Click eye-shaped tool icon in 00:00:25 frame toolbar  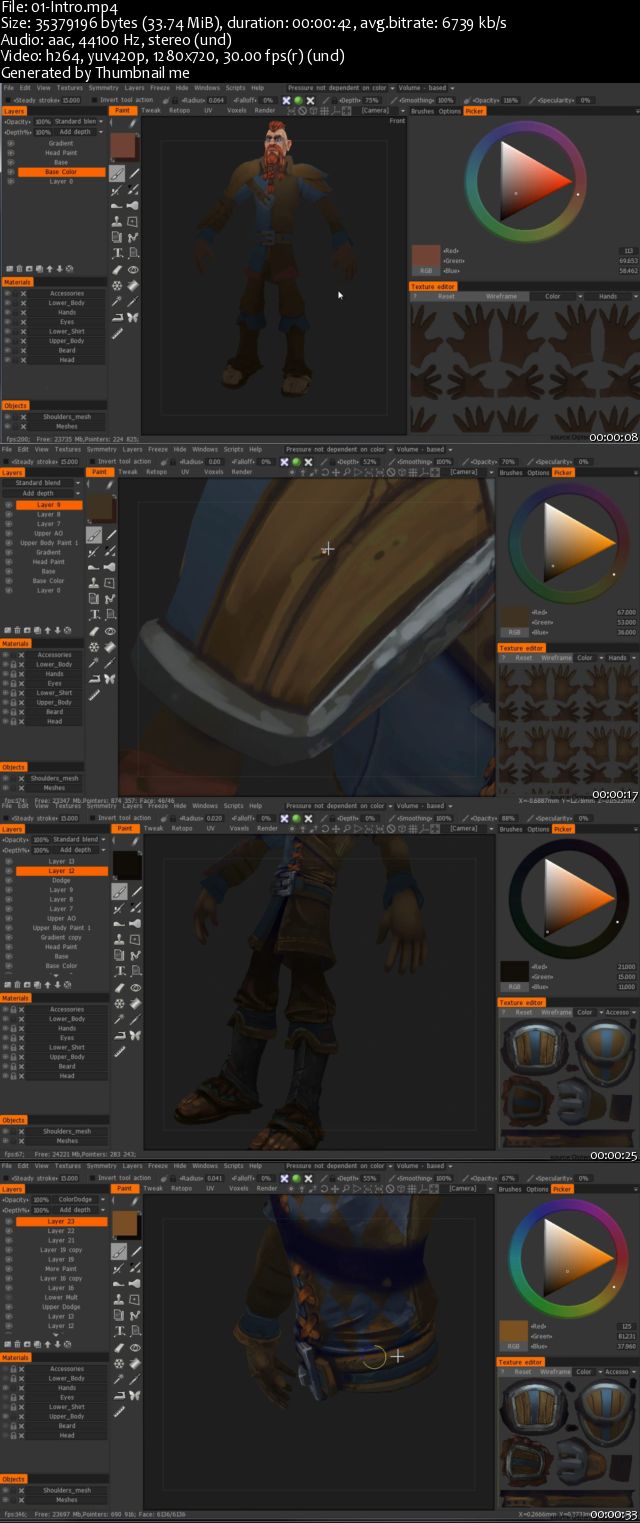135,987
